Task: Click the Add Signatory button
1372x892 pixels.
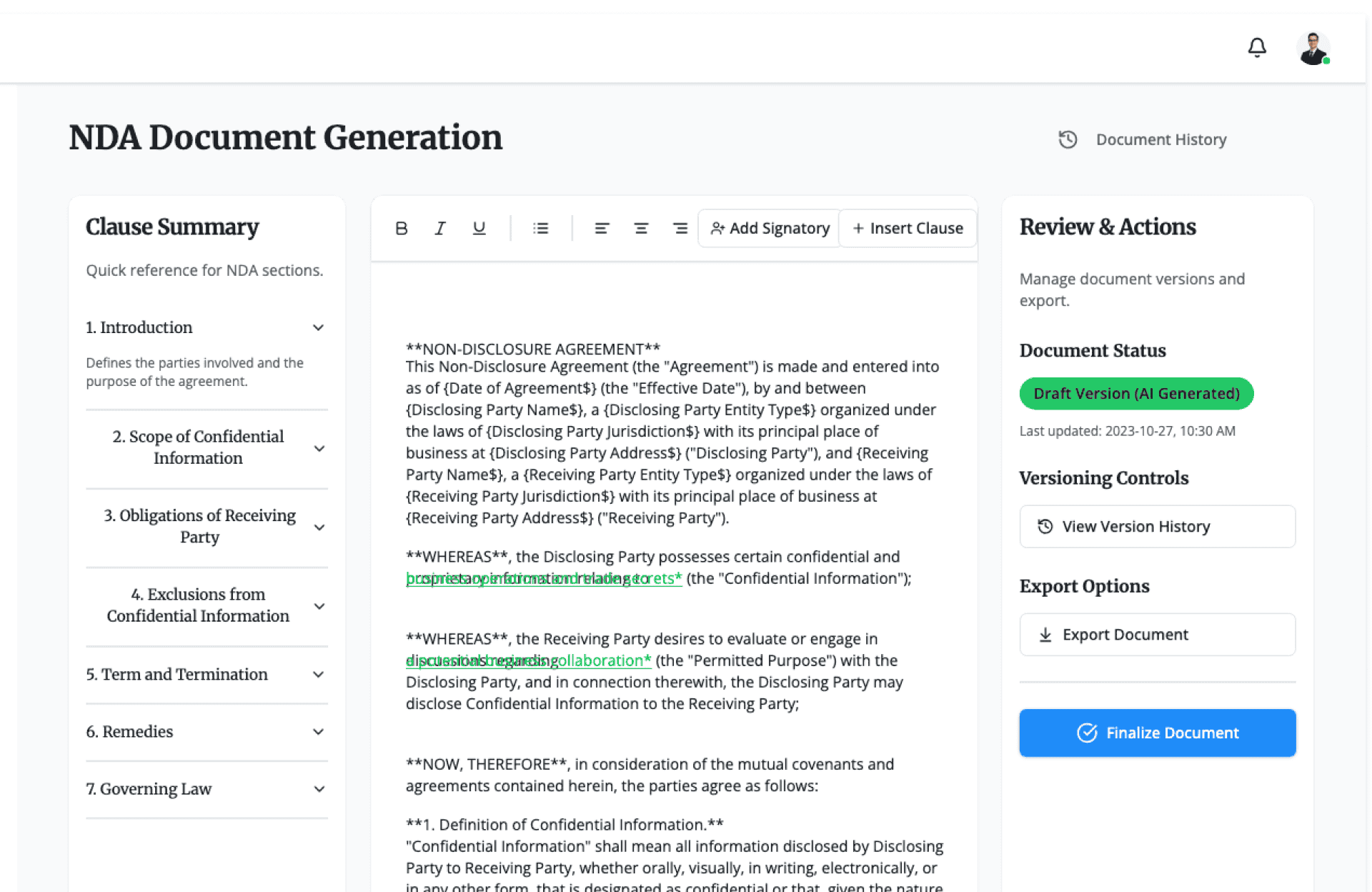Action: click(x=770, y=228)
